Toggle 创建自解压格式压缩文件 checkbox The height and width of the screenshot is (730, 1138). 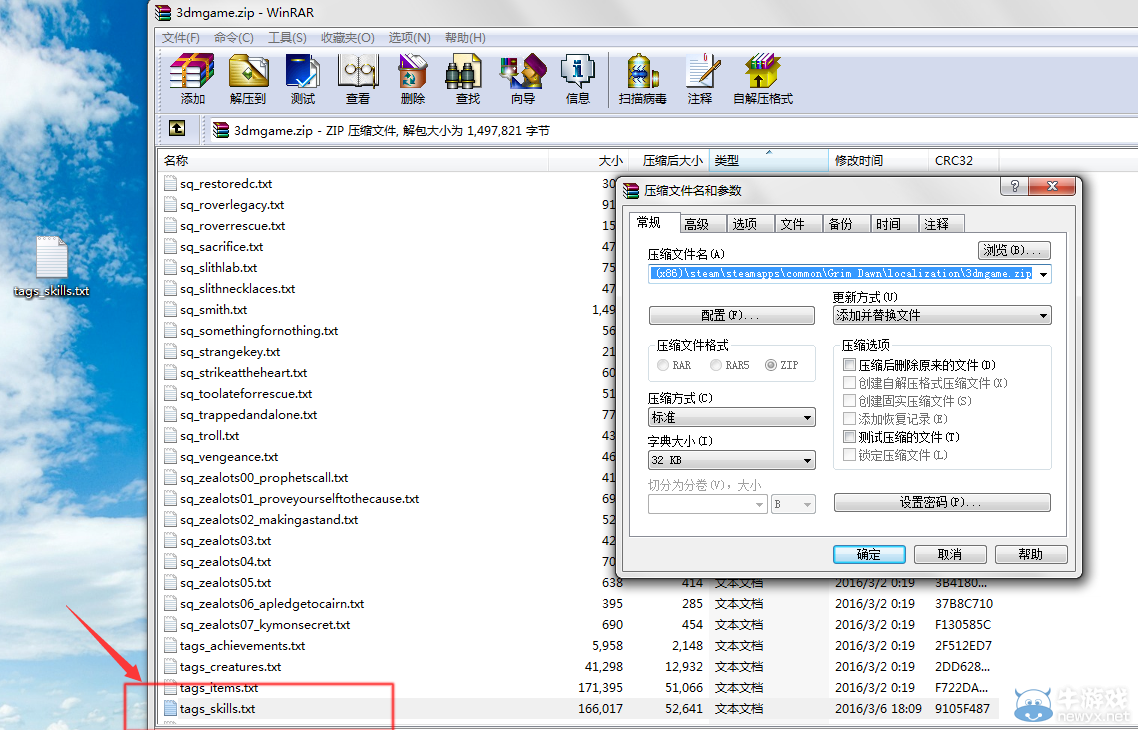(849, 382)
